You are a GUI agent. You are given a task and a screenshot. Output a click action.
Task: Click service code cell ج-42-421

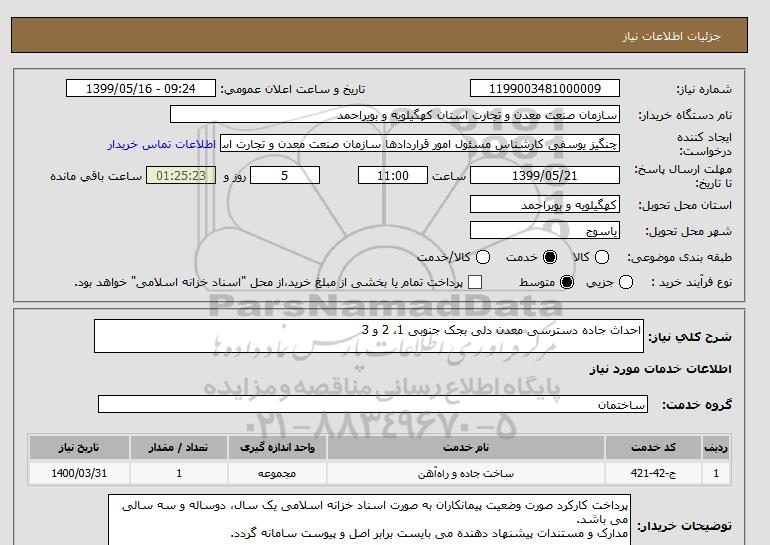coord(653,473)
